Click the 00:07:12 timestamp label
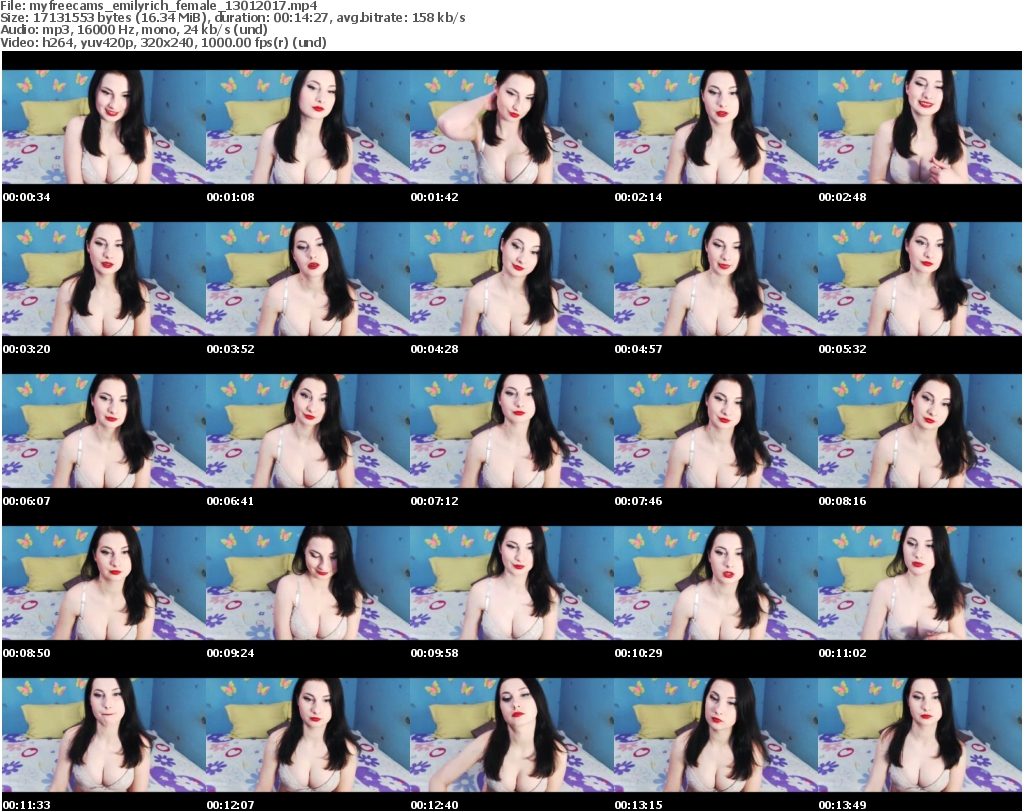The height and width of the screenshot is (811, 1024). pos(434,501)
